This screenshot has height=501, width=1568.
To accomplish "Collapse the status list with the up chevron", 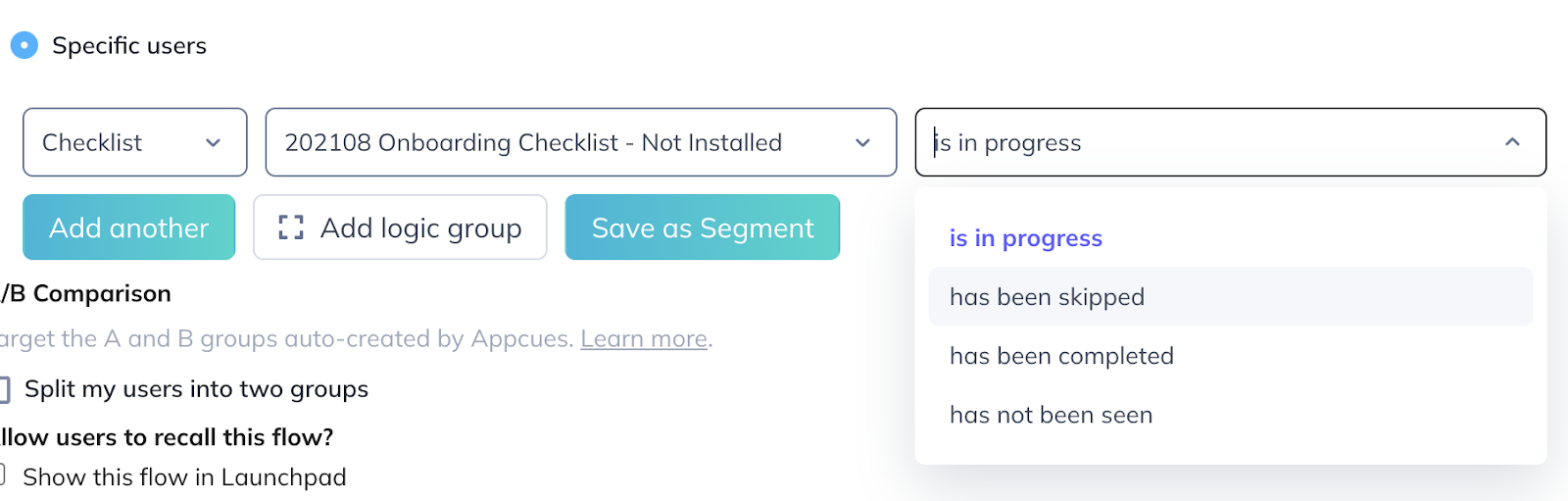I will click(x=1512, y=142).
